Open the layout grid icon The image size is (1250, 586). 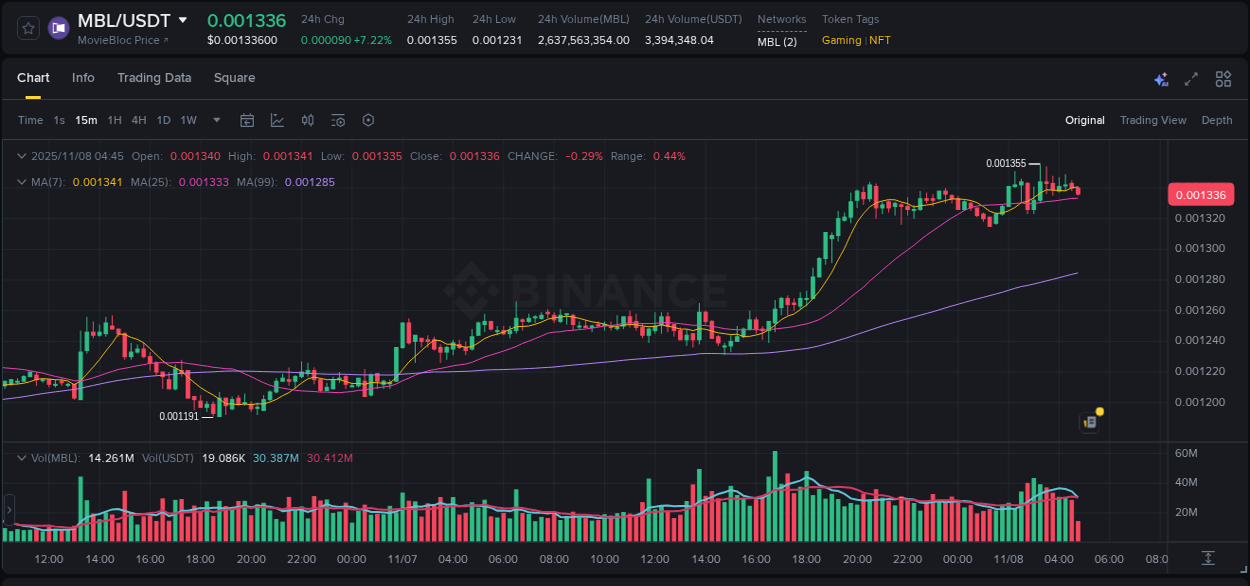1223,78
